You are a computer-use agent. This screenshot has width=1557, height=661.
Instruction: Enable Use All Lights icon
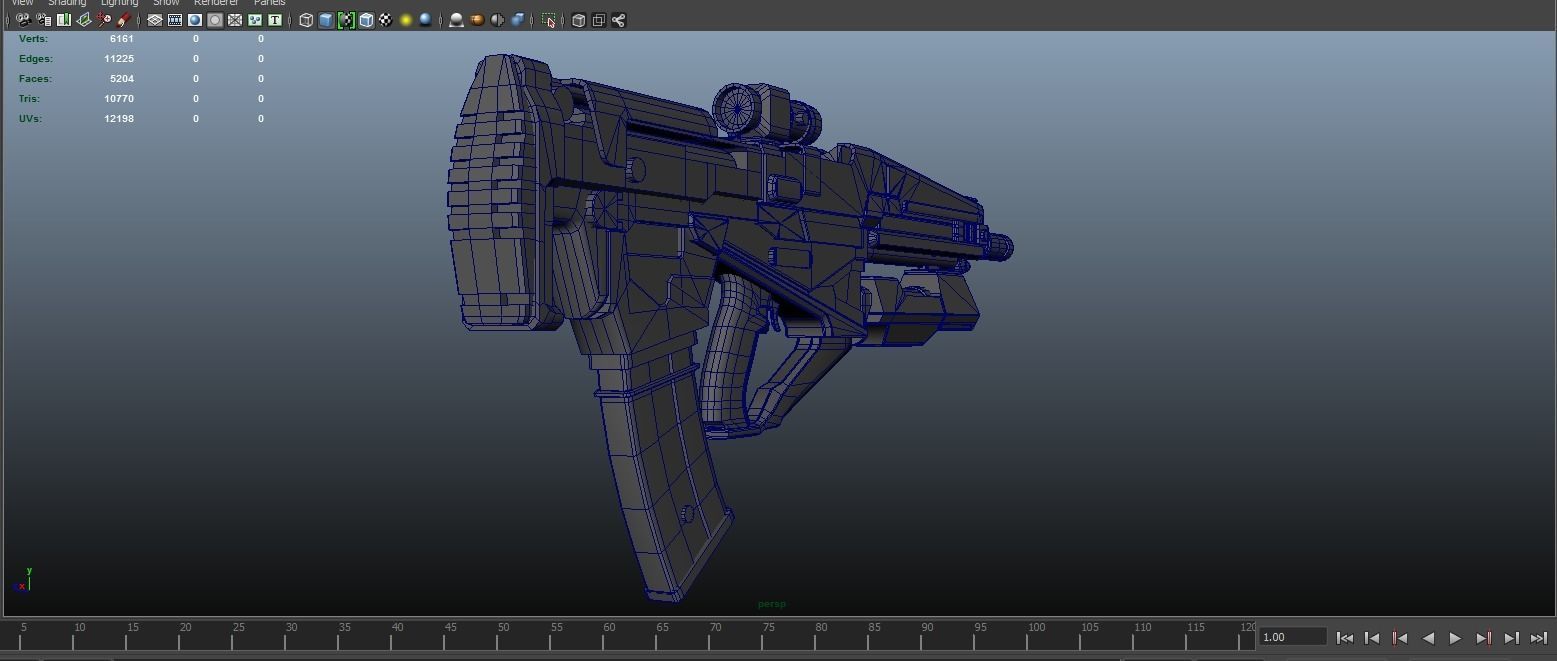pyautogui.click(x=406, y=20)
